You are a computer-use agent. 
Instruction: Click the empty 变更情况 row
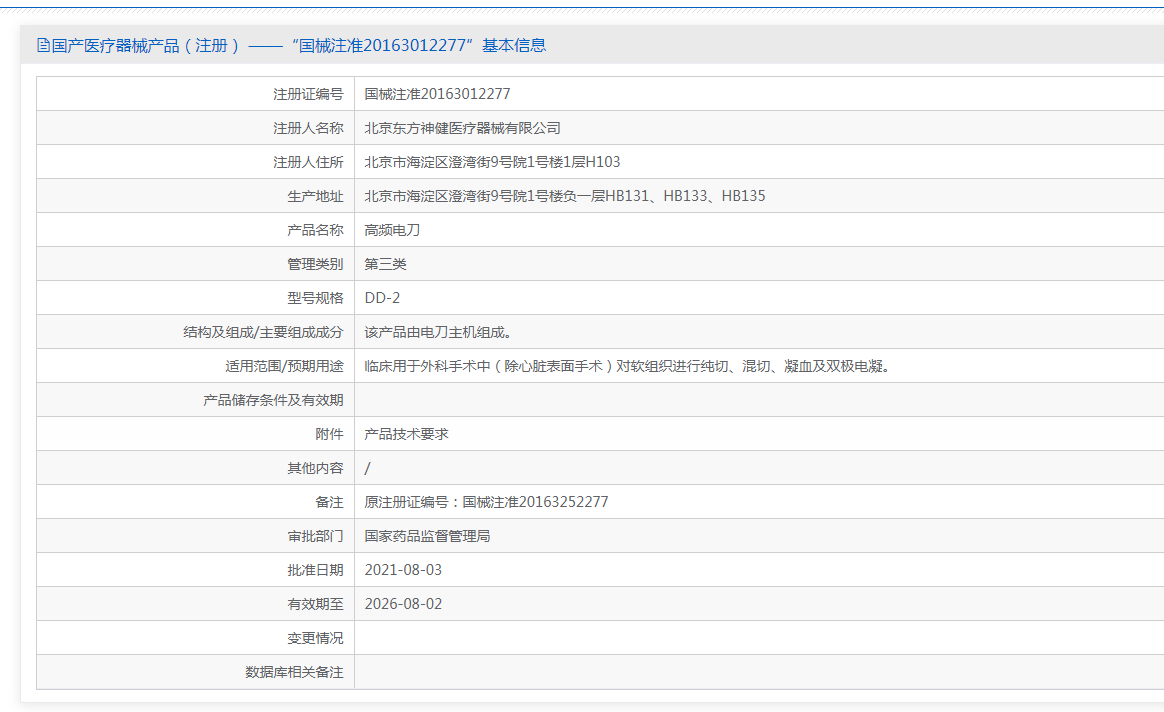point(600,637)
